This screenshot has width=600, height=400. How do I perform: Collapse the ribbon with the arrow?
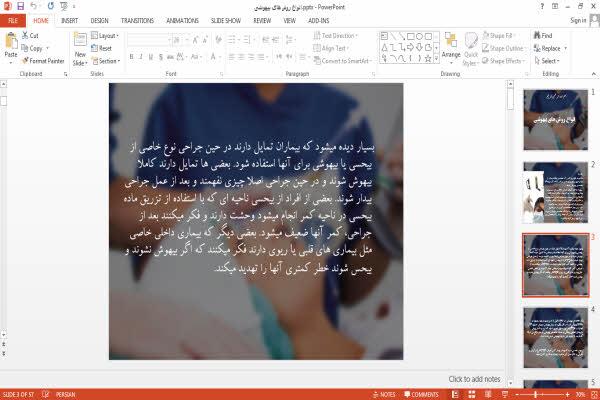593,74
